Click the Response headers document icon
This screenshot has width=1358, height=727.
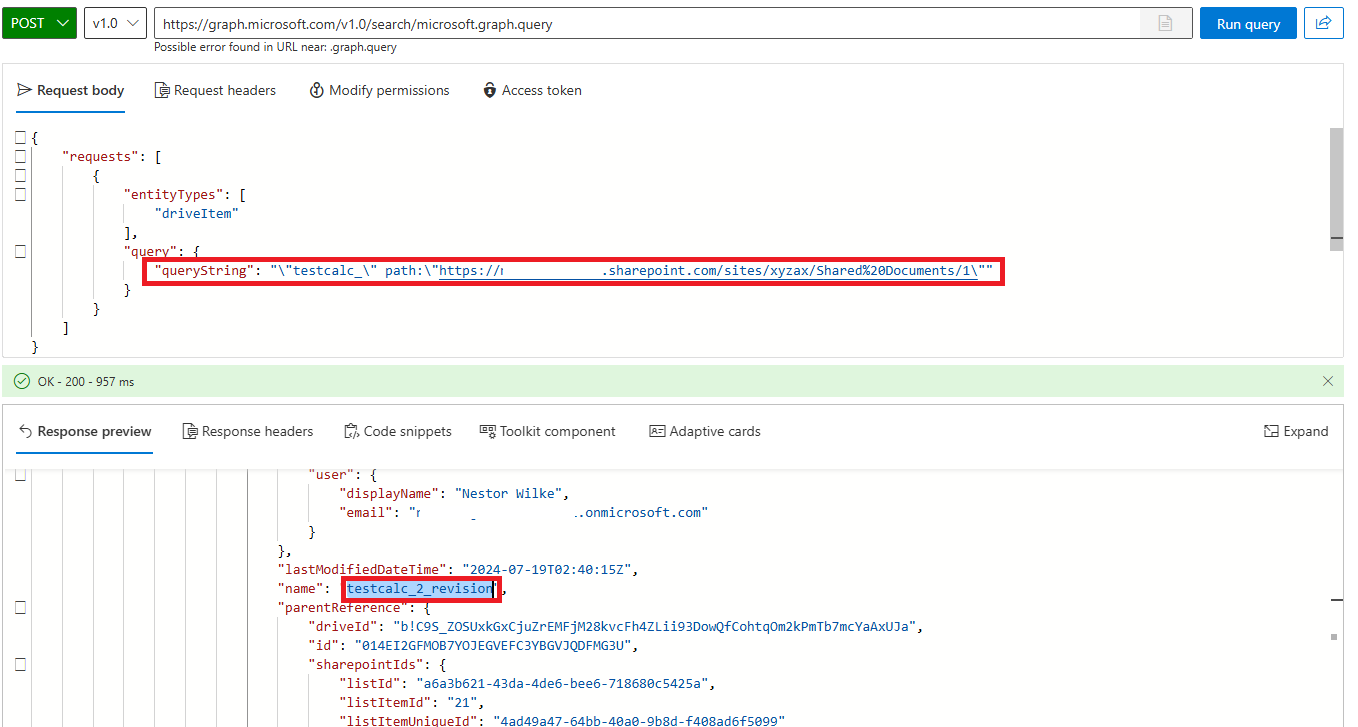pos(190,432)
